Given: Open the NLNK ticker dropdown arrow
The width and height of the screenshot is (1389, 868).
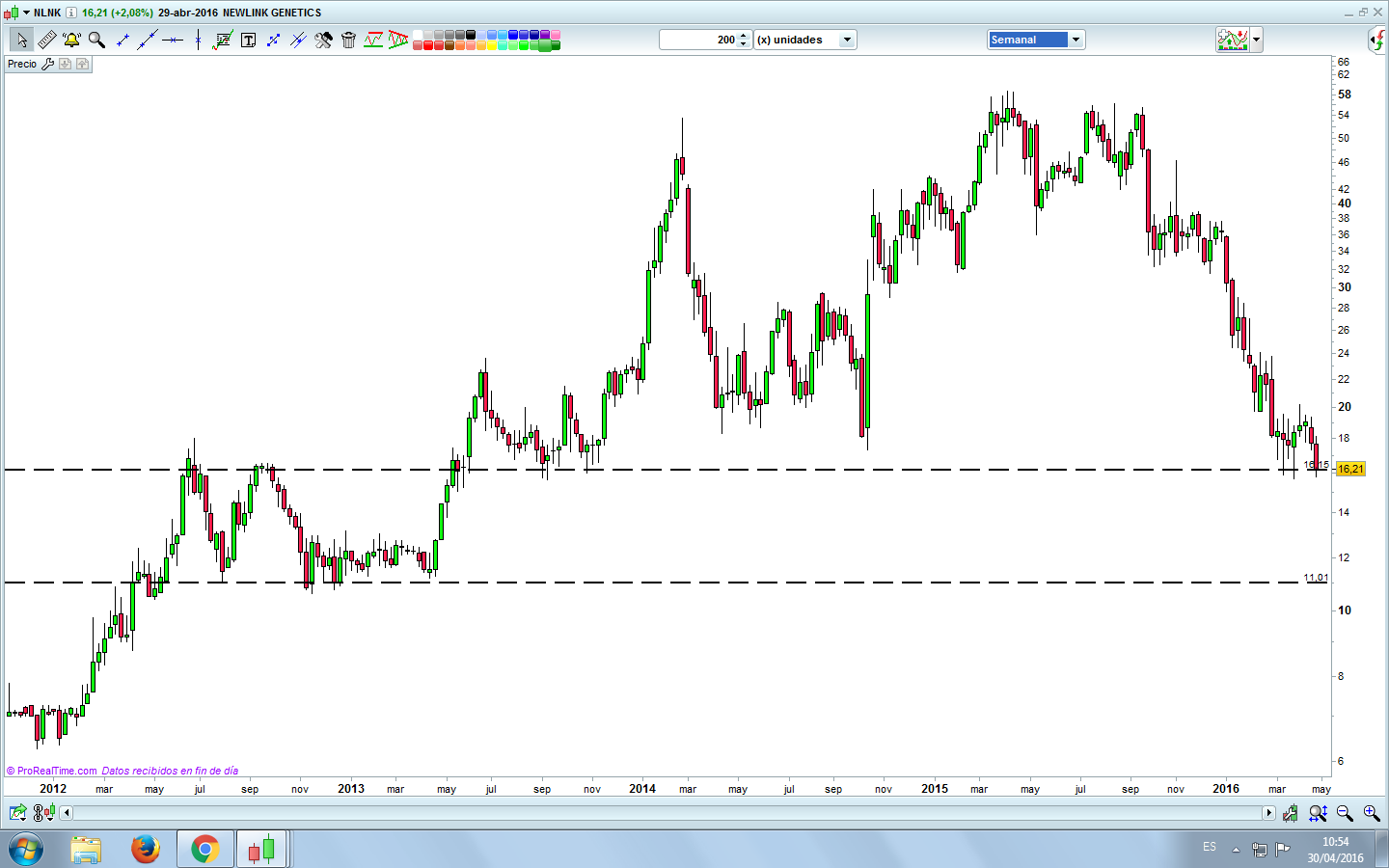Looking at the screenshot, I should click(26, 13).
